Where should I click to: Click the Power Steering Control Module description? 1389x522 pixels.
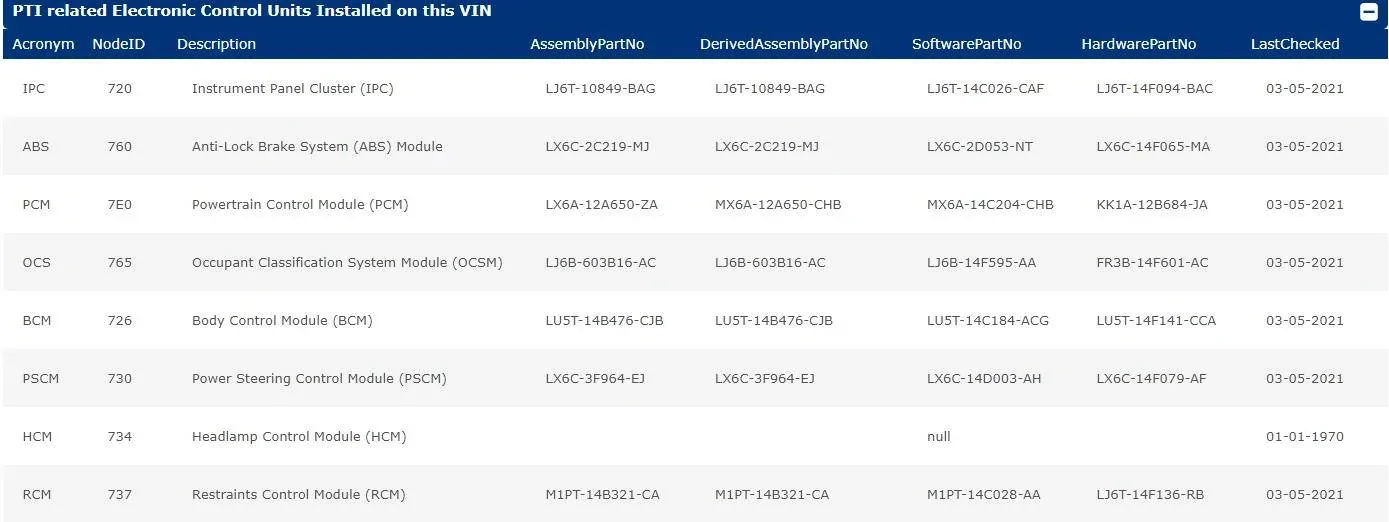319,378
